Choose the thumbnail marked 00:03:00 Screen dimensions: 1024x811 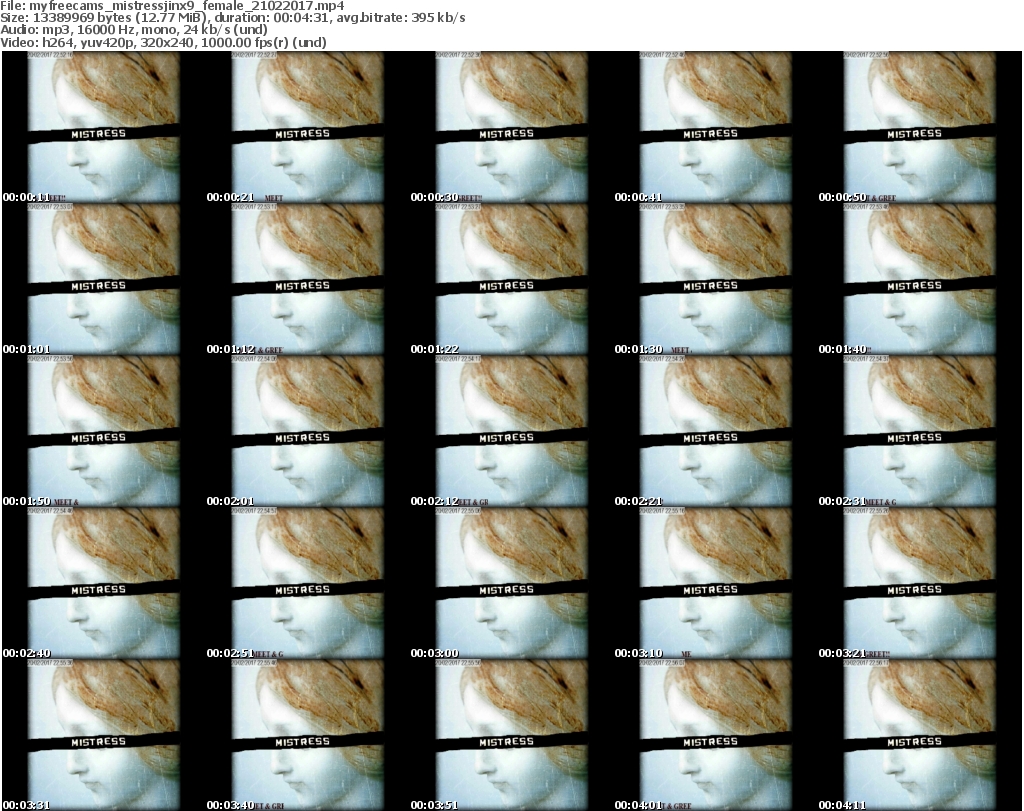pos(511,583)
